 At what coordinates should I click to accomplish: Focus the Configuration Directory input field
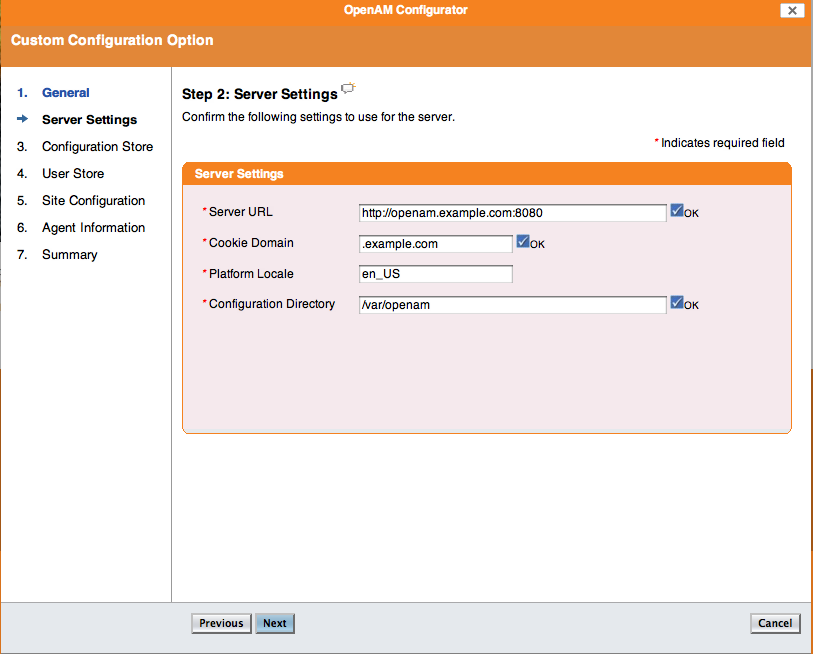(x=512, y=305)
